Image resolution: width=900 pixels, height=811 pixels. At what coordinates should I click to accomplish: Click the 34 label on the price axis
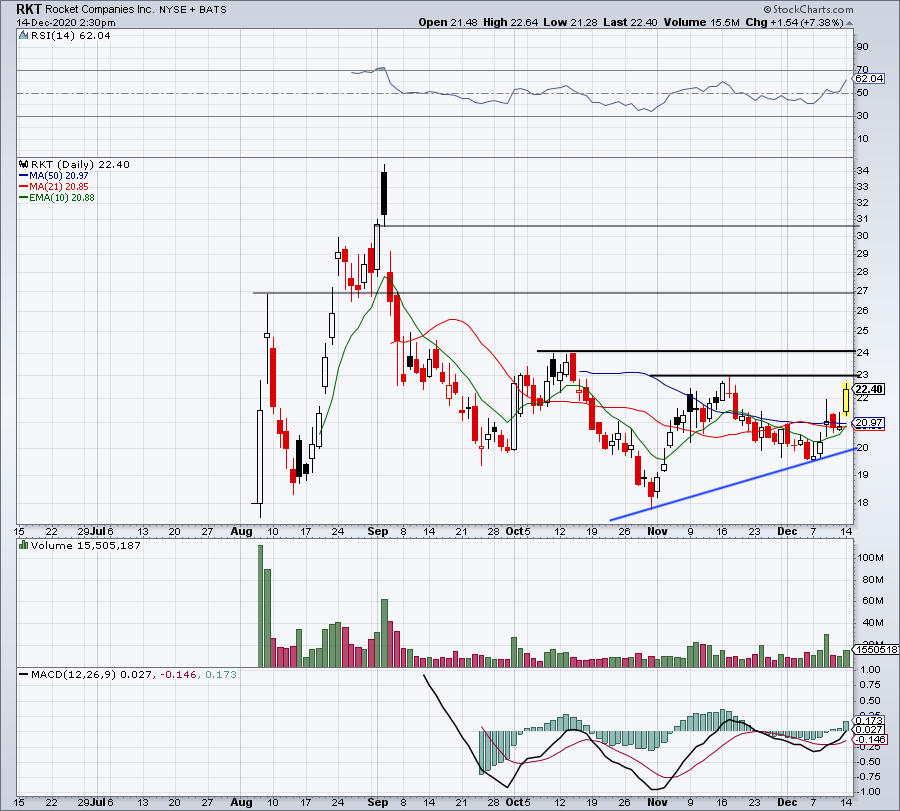point(863,171)
